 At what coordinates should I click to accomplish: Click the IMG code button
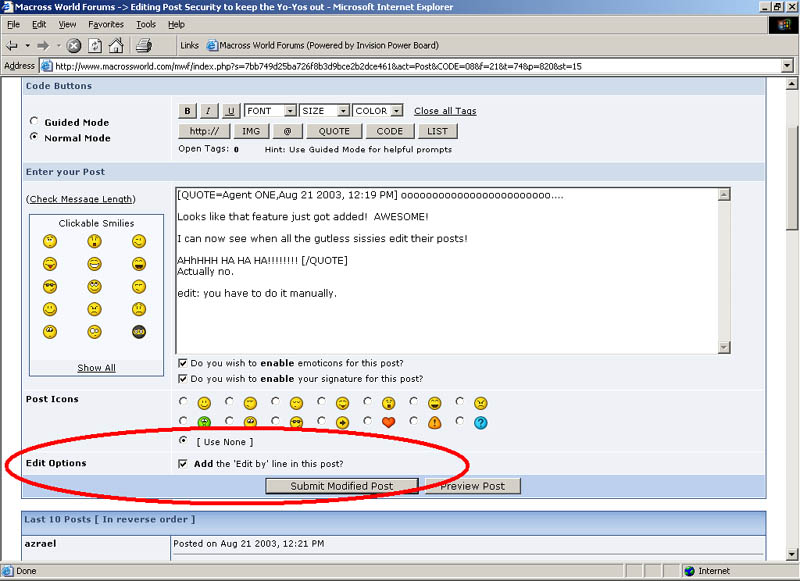coord(251,131)
